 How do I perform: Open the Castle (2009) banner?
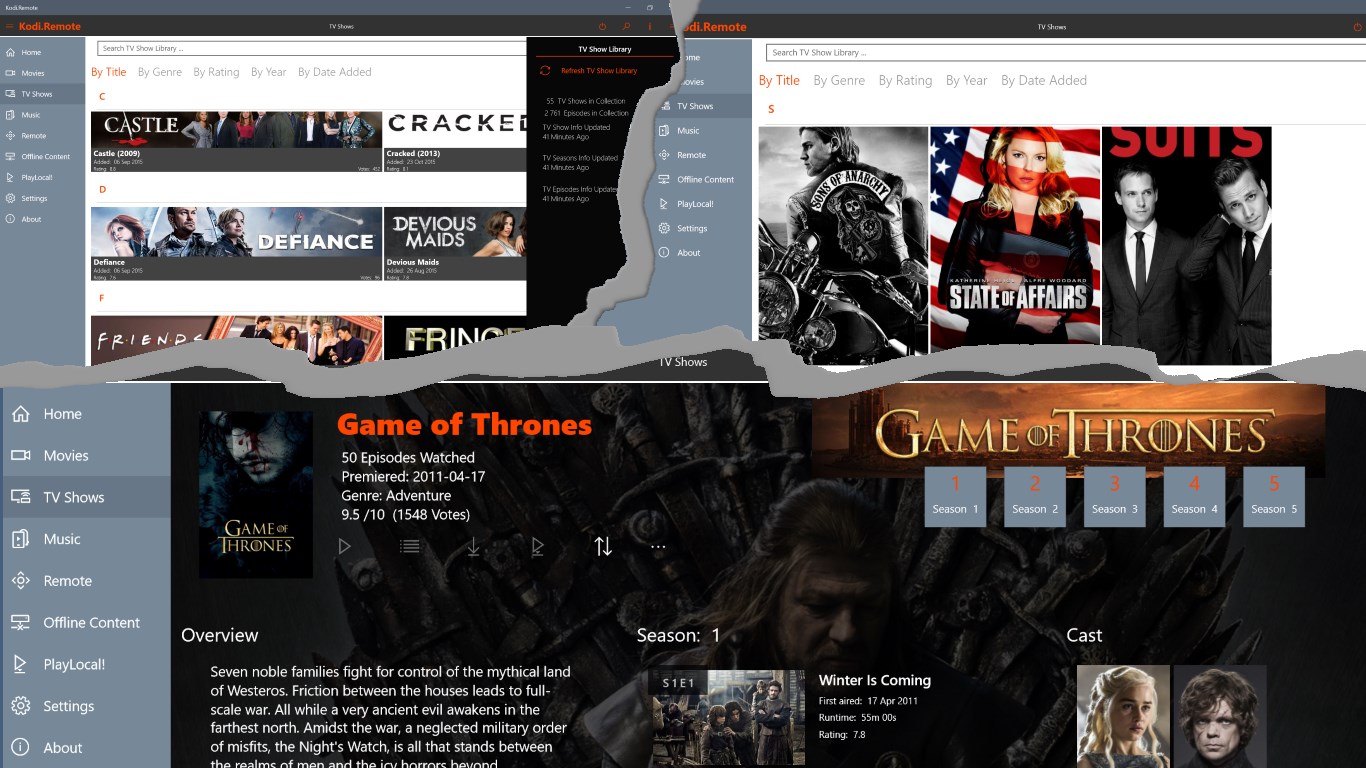coord(236,142)
